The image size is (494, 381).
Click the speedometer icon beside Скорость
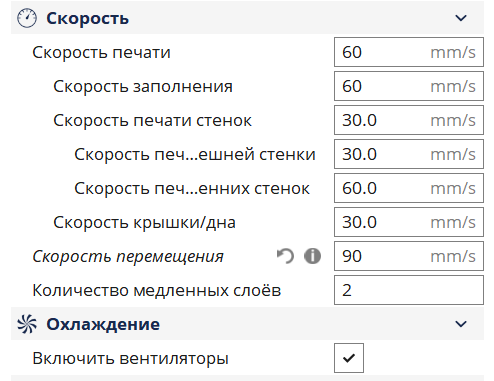[27, 18]
